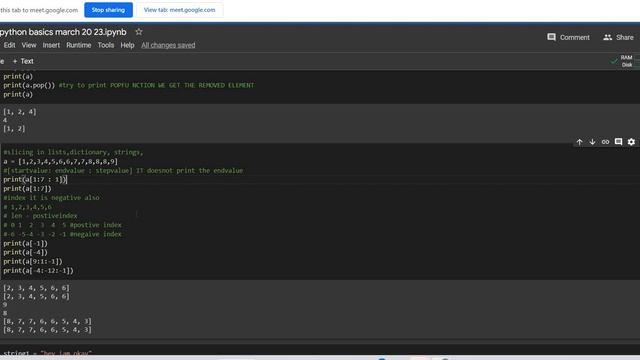Open the Insert menu

[x=51, y=45]
